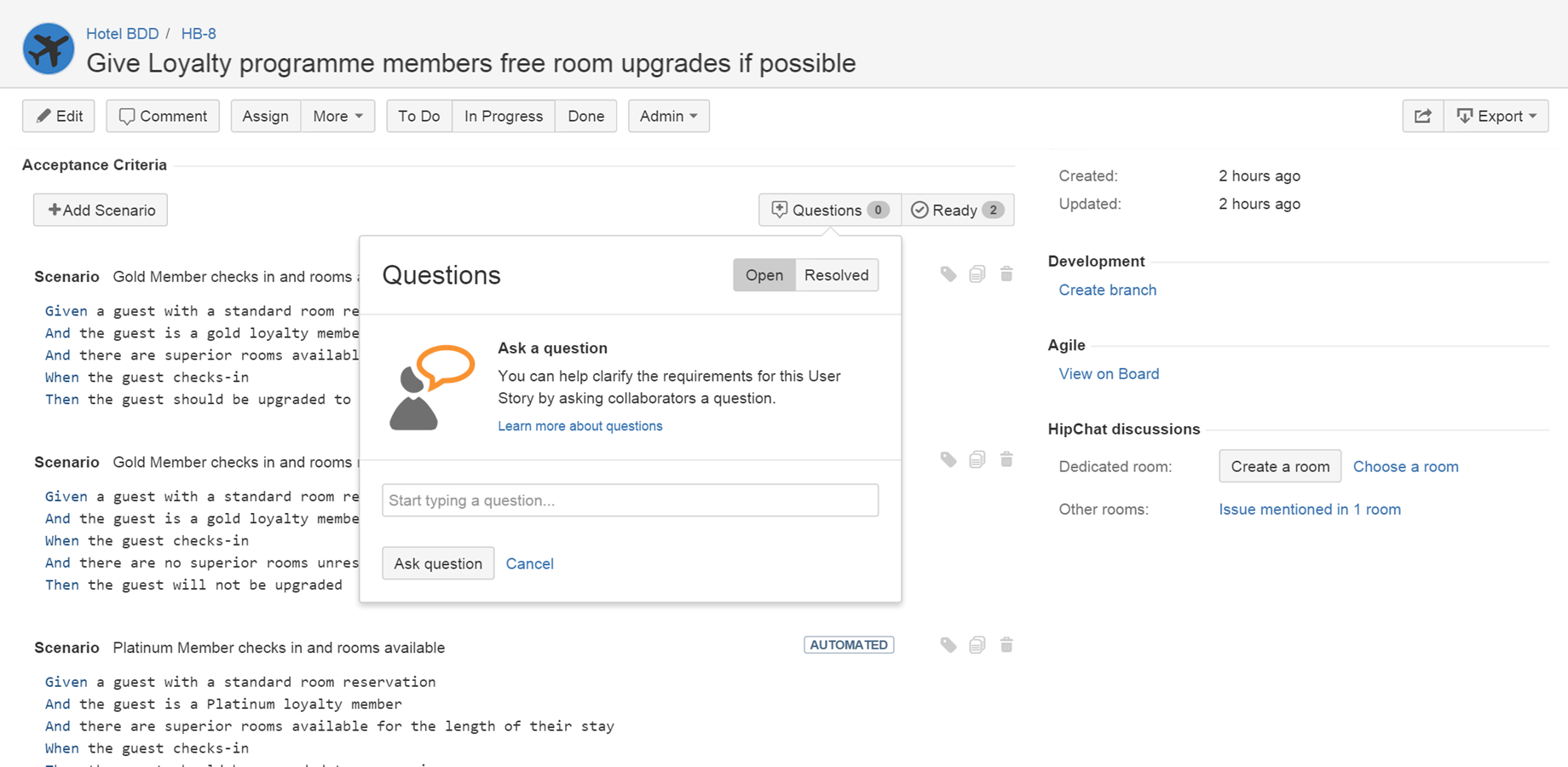
Task: Click the tag icon on the first scenario
Action: pos(948,274)
